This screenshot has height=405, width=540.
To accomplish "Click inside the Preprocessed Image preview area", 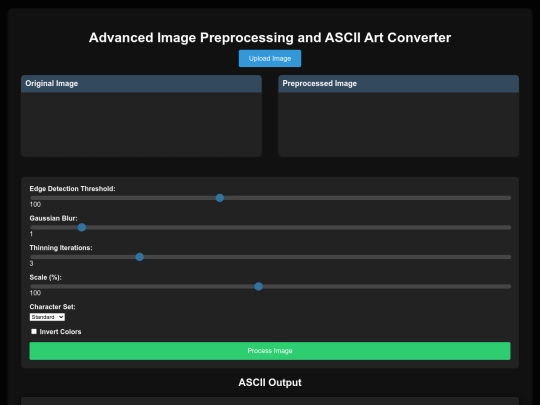I will pos(398,124).
